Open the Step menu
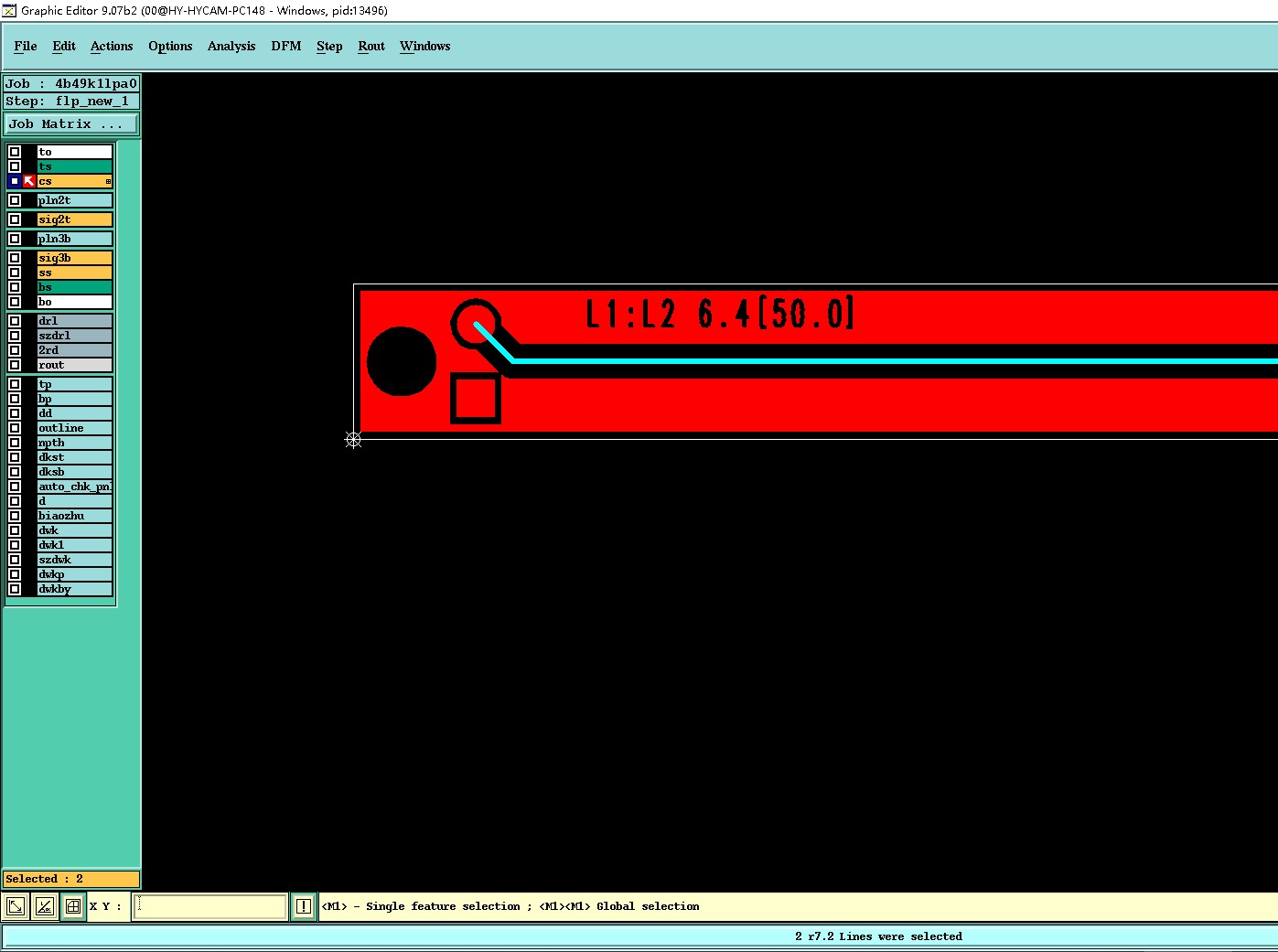This screenshot has width=1278, height=952. click(329, 46)
